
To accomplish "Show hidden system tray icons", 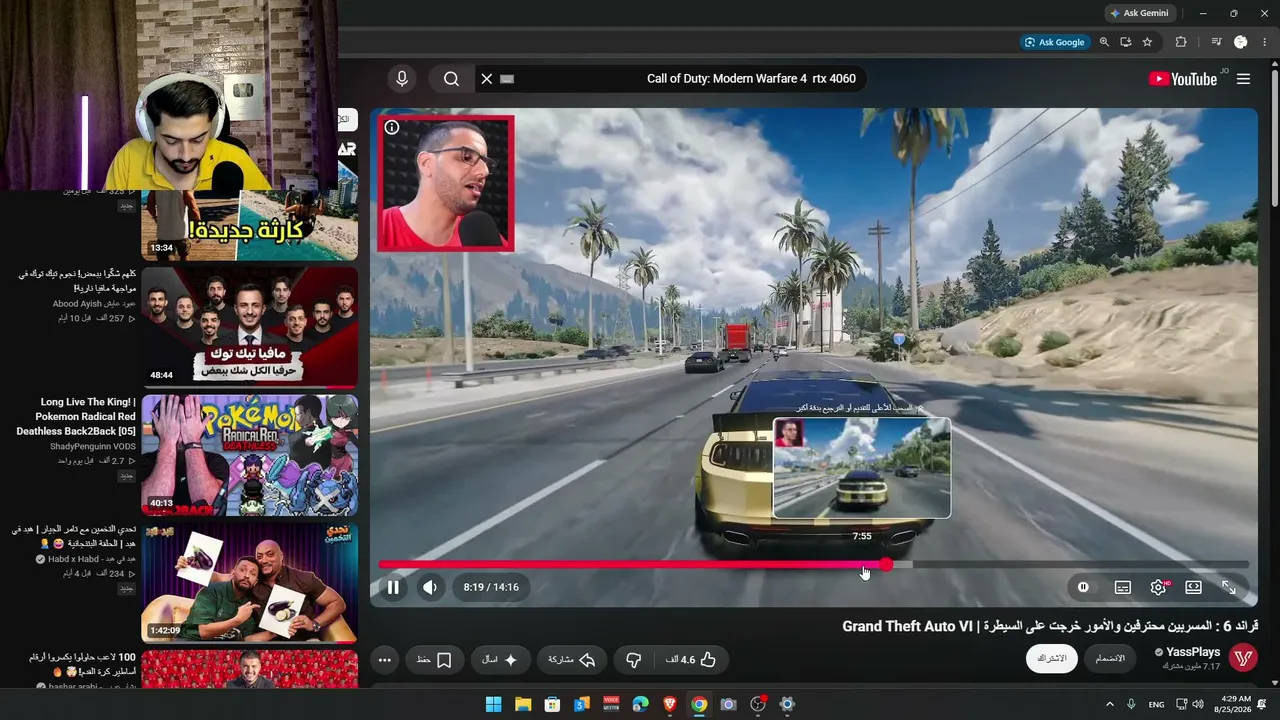I will [1109, 705].
